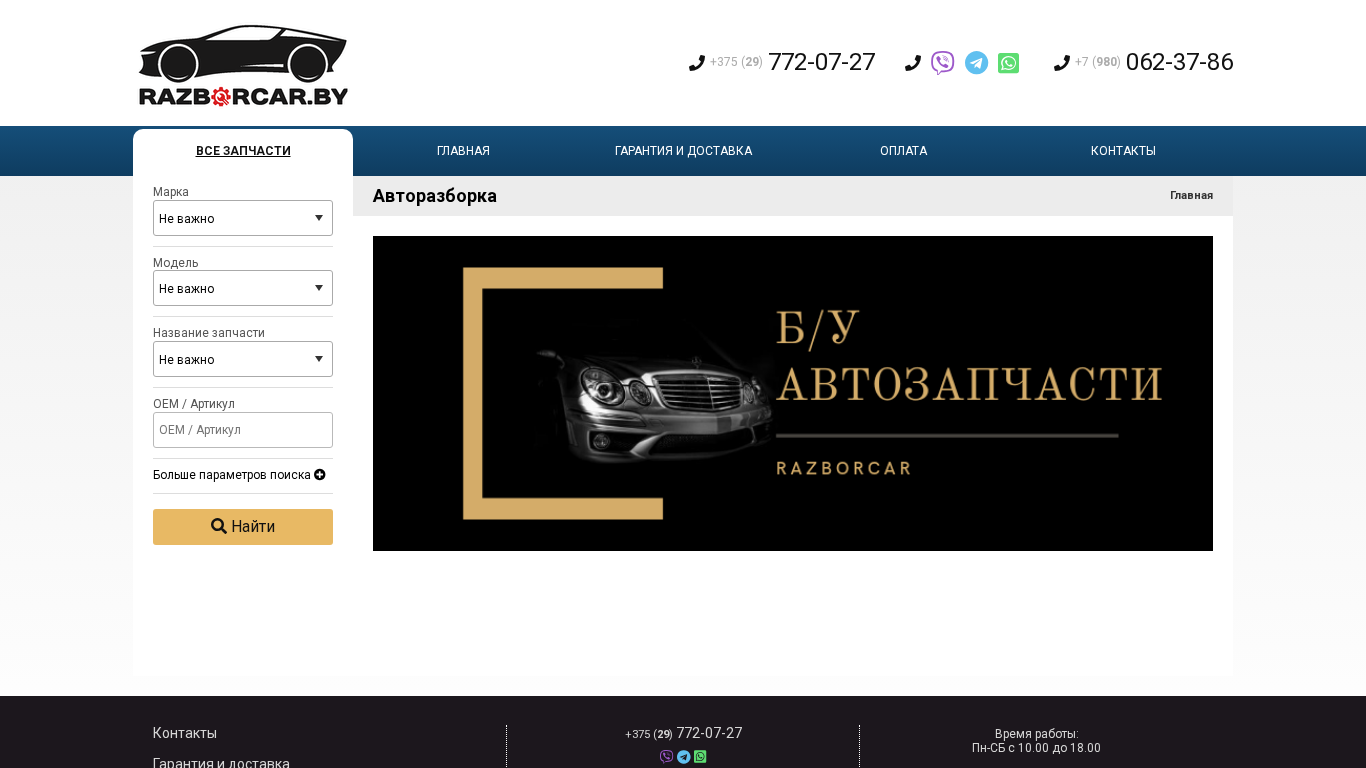
Task: Open WhatsApp chat icon in header
Action: [1008, 63]
